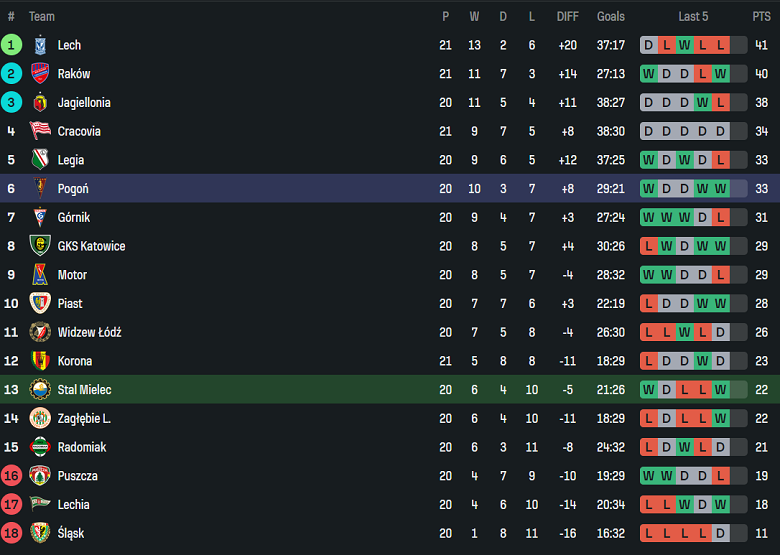This screenshot has height=555, width=780.
Task: Open the Radomiak team name link
Action: [x=82, y=447]
